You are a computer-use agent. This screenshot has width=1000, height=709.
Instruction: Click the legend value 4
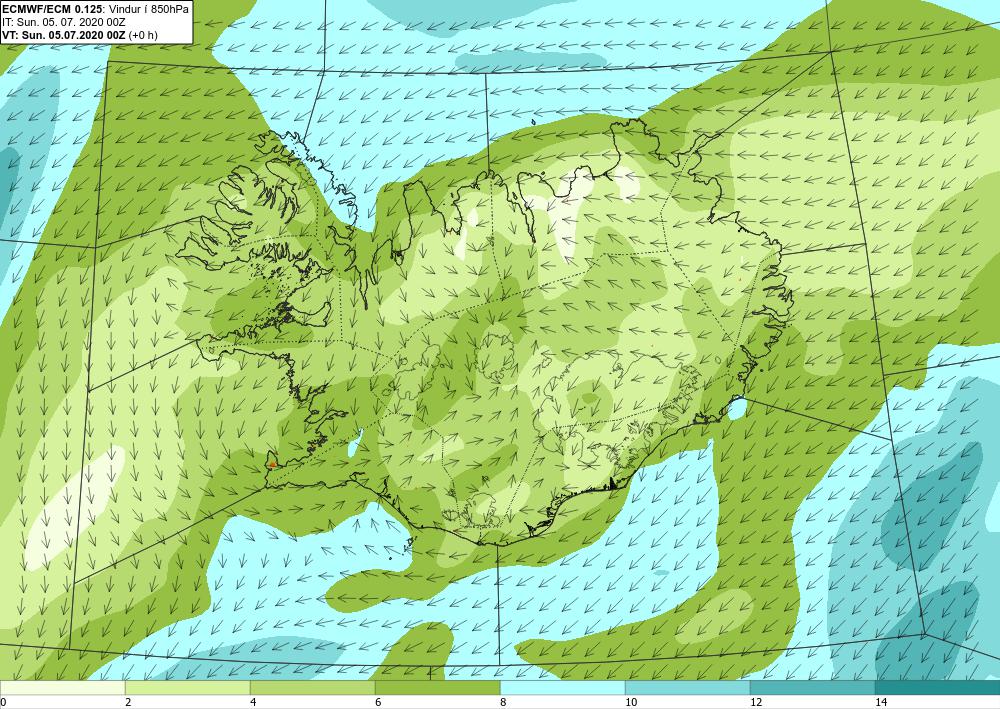click(253, 702)
